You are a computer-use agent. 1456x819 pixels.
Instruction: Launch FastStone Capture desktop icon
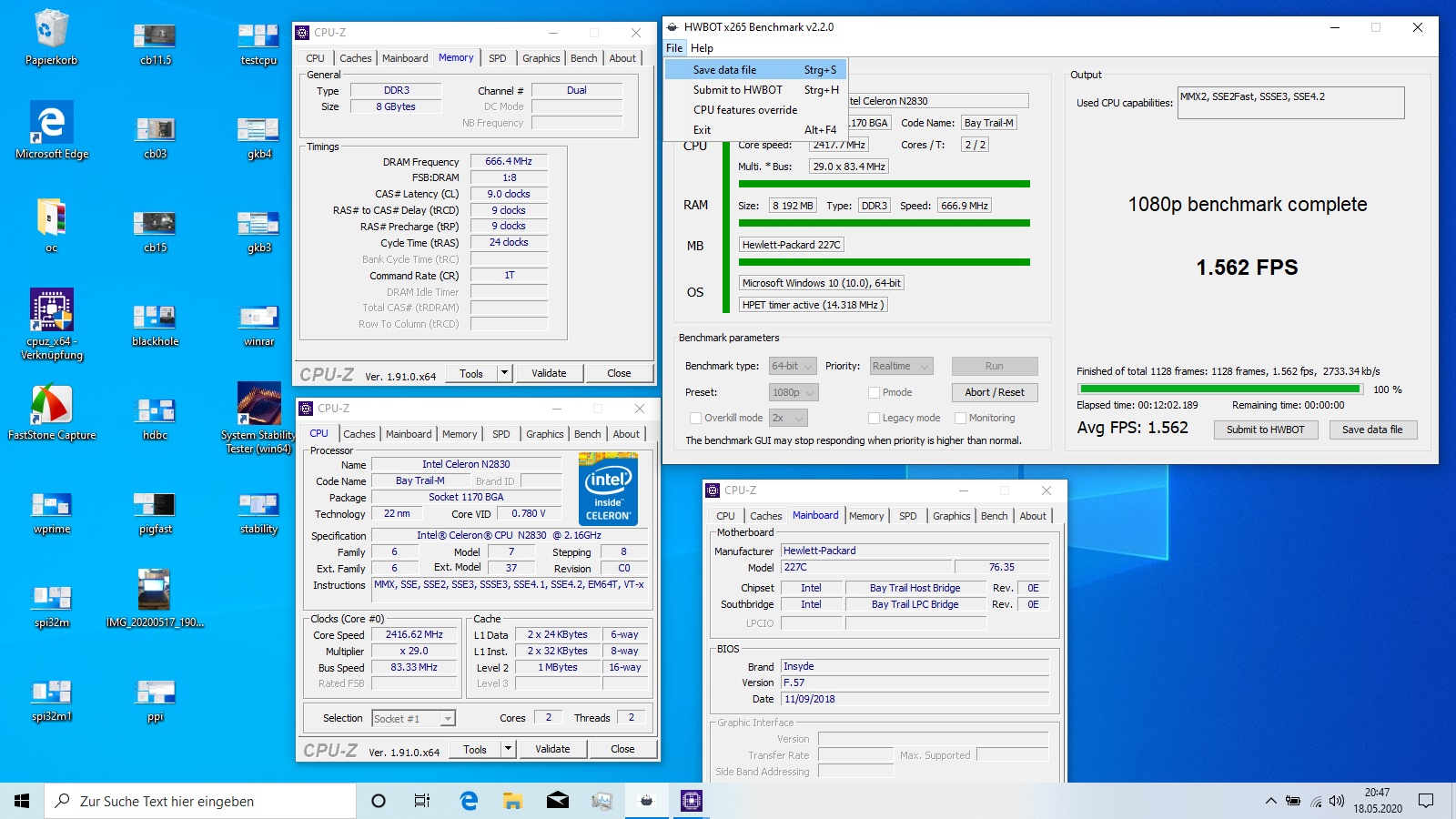click(52, 412)
